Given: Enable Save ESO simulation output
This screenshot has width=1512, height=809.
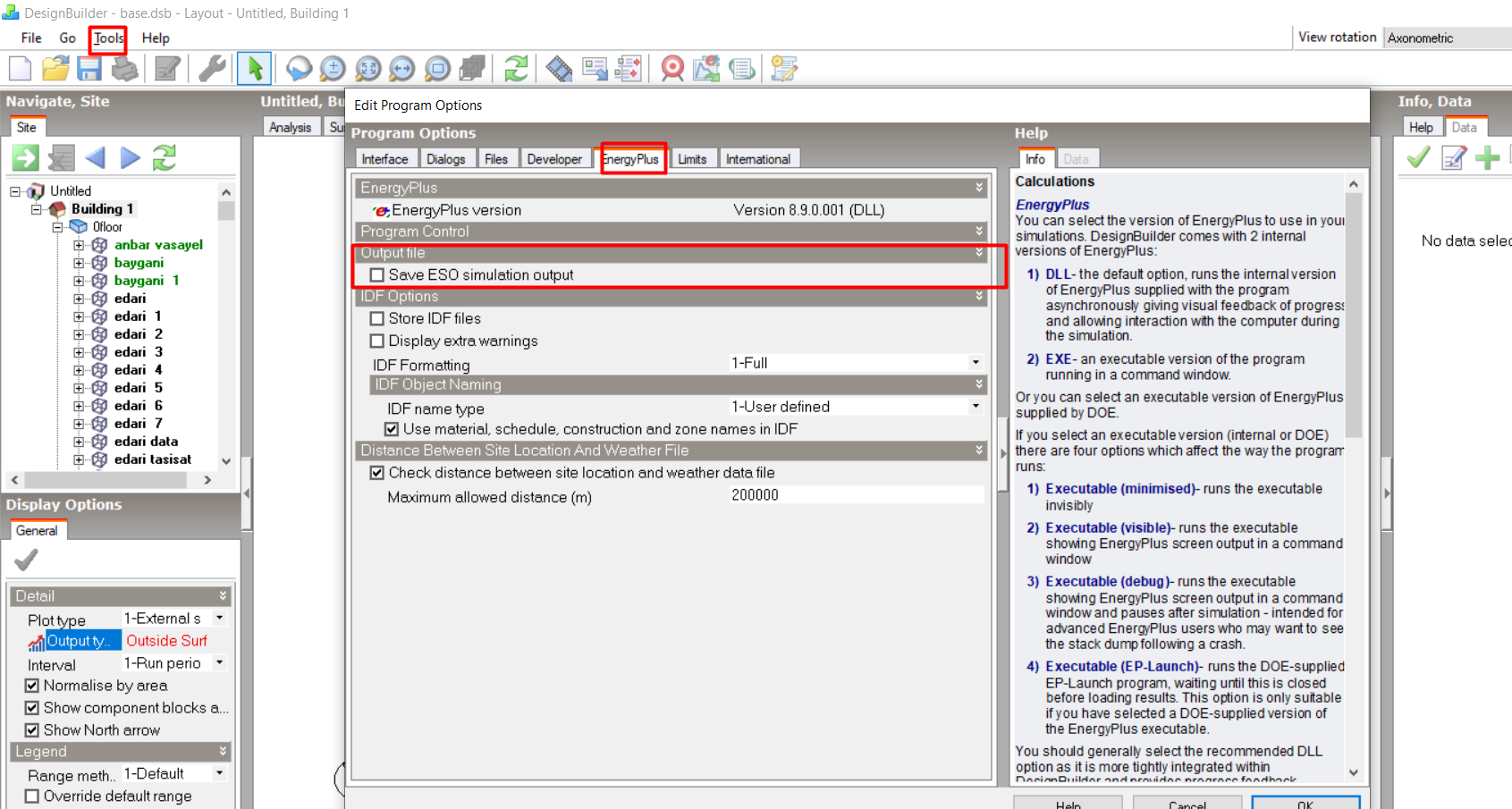Looking at the screenshot, I should coord(377,275).
